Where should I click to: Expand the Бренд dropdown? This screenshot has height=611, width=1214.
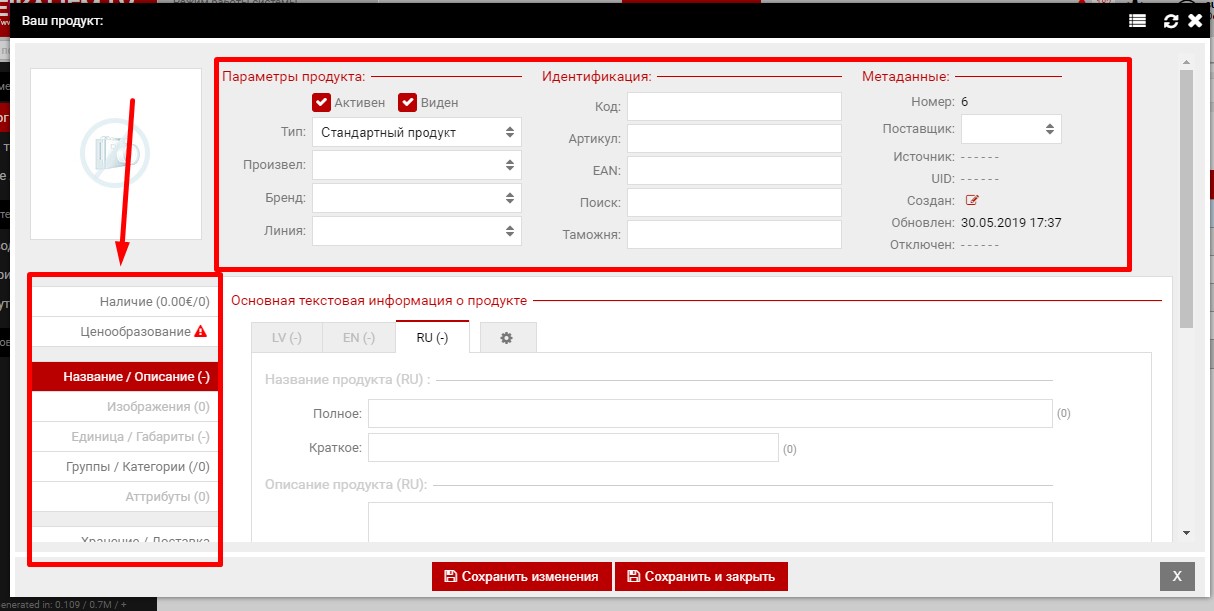coord(416,198)
